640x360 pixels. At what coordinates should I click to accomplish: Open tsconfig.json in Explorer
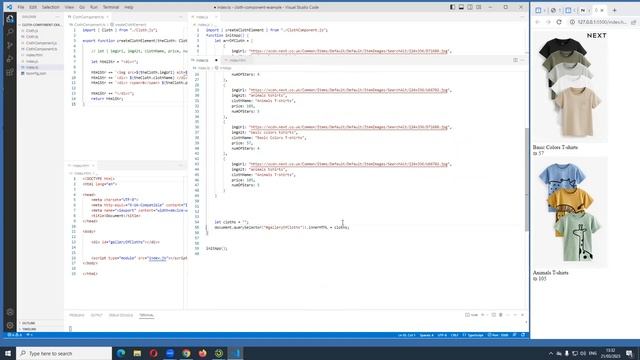[x=41, y=73]
